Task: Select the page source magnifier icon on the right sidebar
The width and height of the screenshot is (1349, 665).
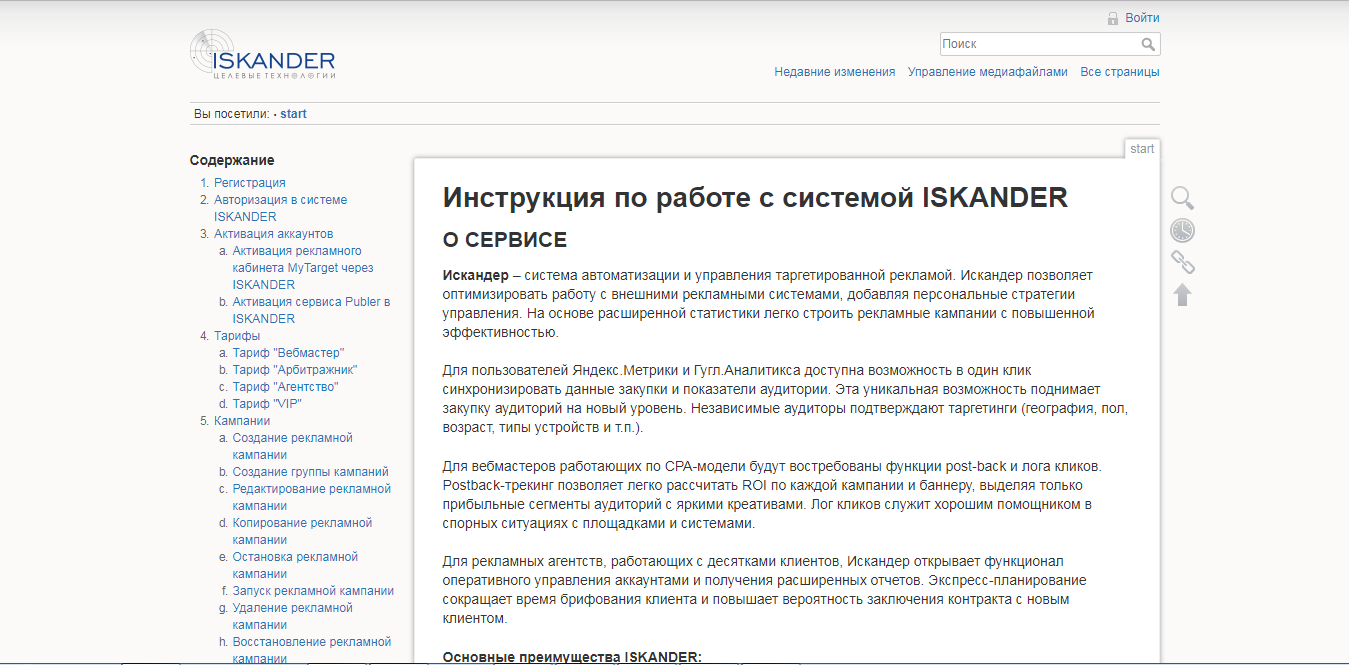Action: tap(1182, 198)
